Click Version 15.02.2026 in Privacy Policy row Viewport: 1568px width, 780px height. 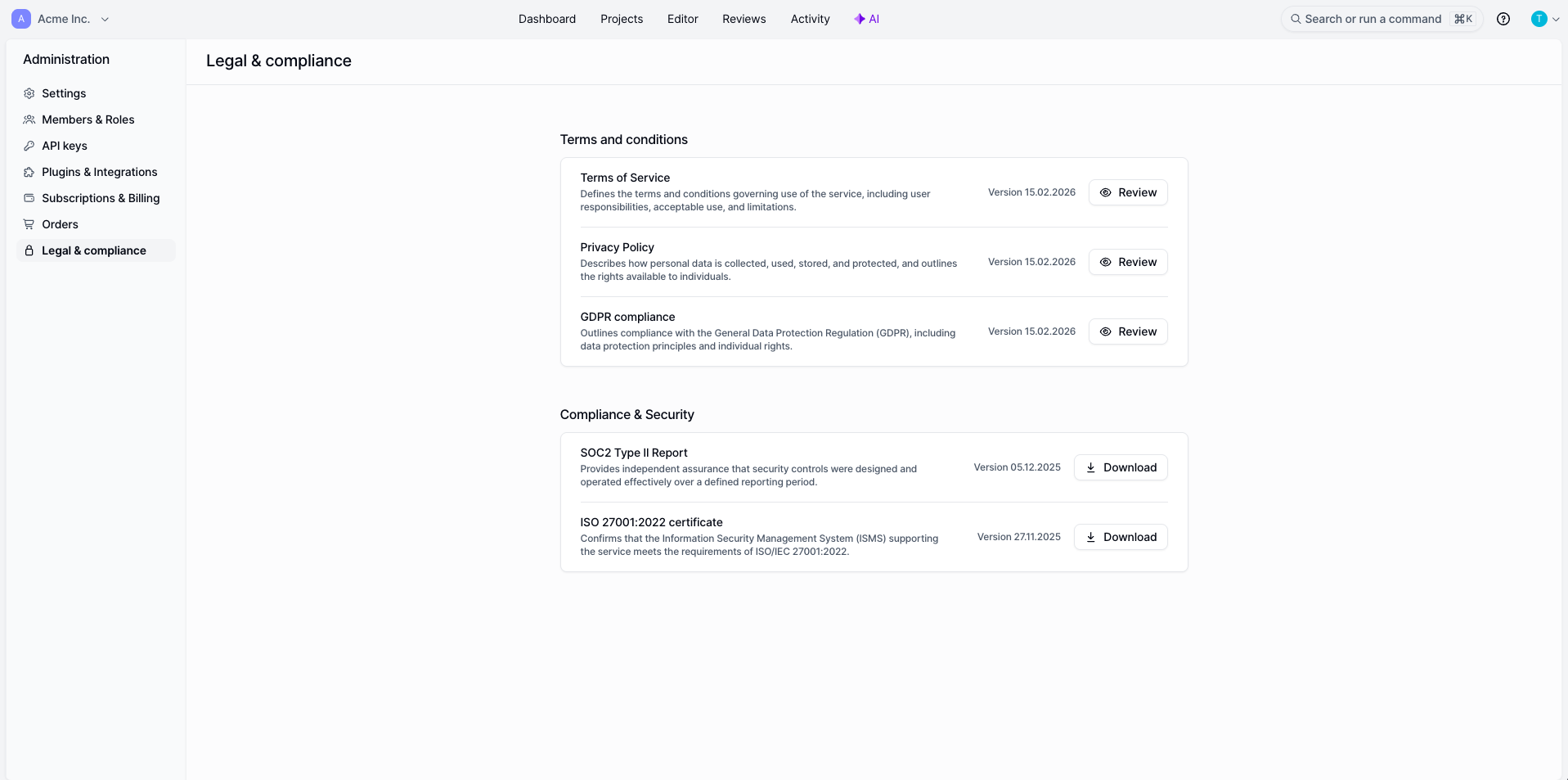click(1031, 262)
